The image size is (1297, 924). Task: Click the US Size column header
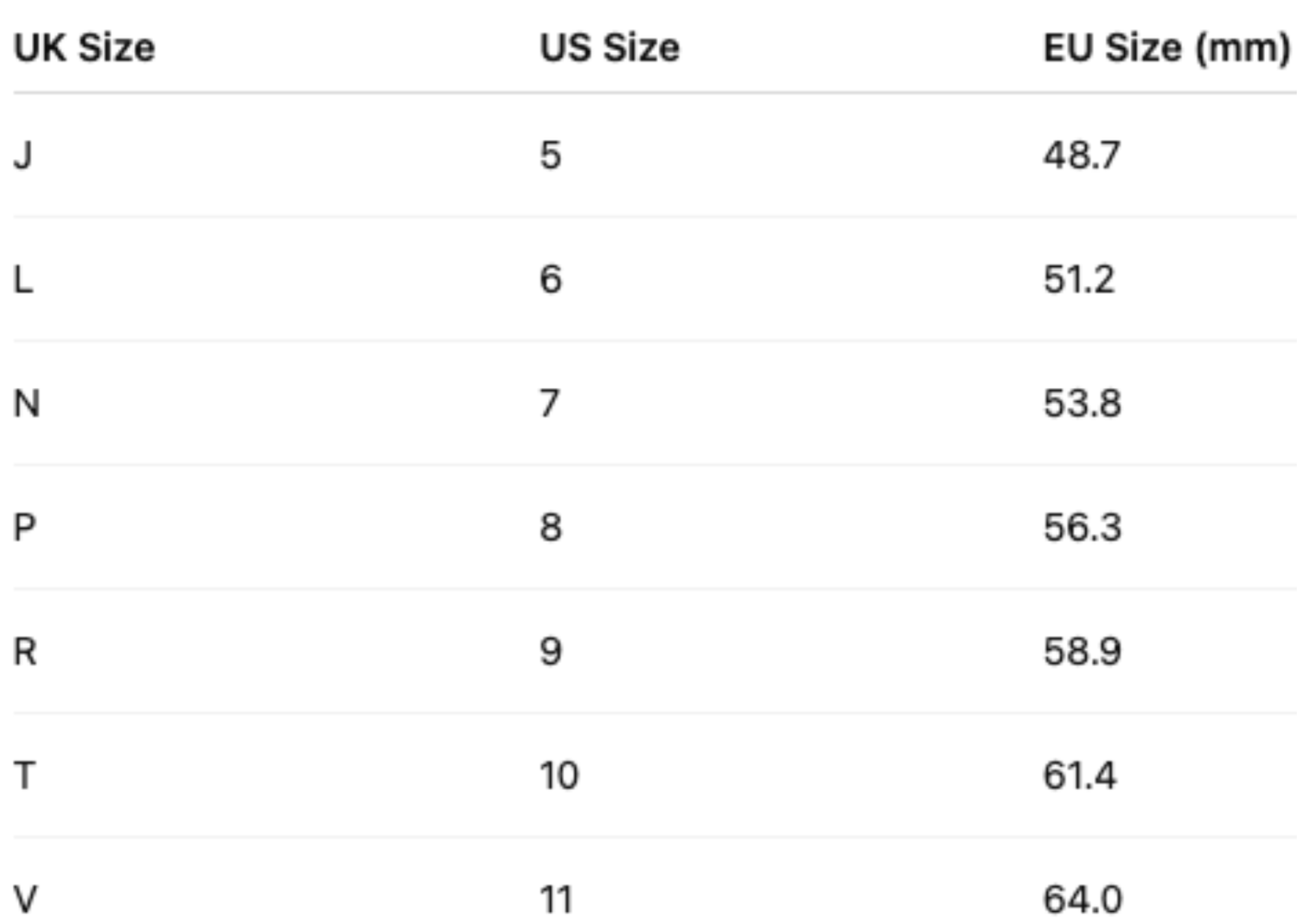point(610,48)
